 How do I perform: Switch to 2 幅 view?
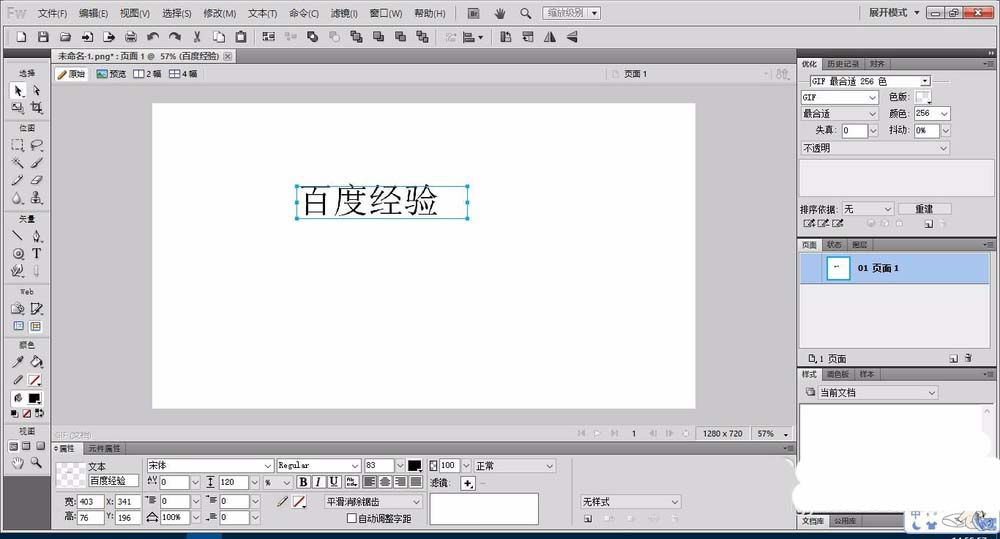(147, 74)
